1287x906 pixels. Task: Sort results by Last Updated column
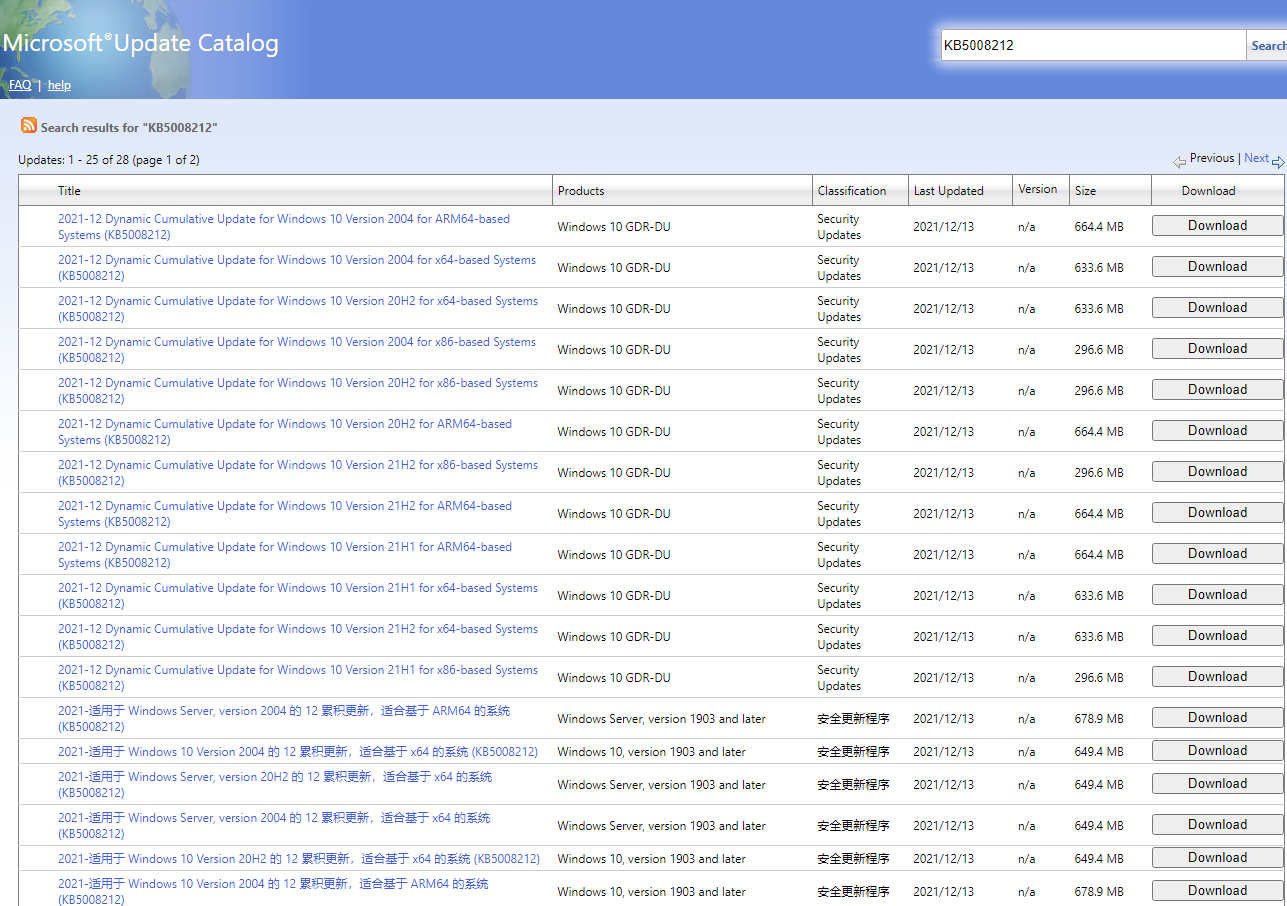point(948,191)
